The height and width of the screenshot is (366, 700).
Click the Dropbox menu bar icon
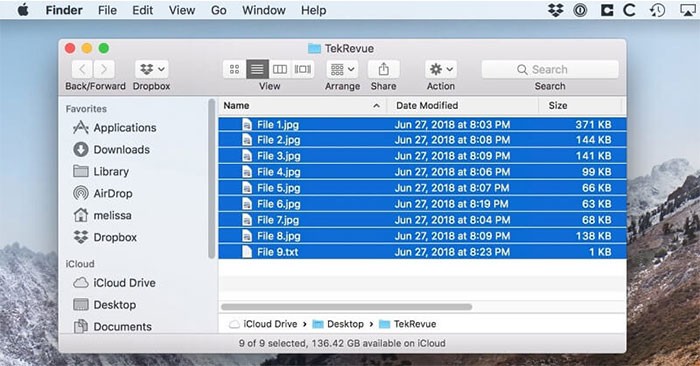pyautogui.click(x=555, y=10)
